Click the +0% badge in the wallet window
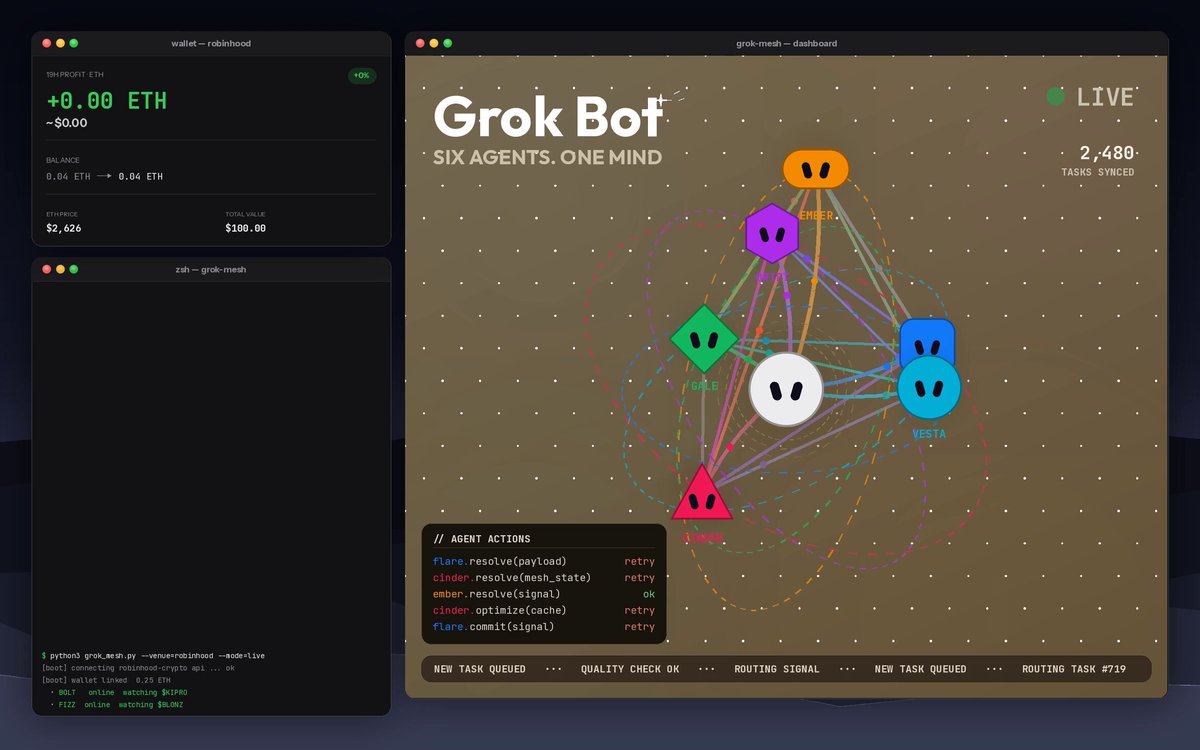Screen dimensions: 1200x750 361,76
